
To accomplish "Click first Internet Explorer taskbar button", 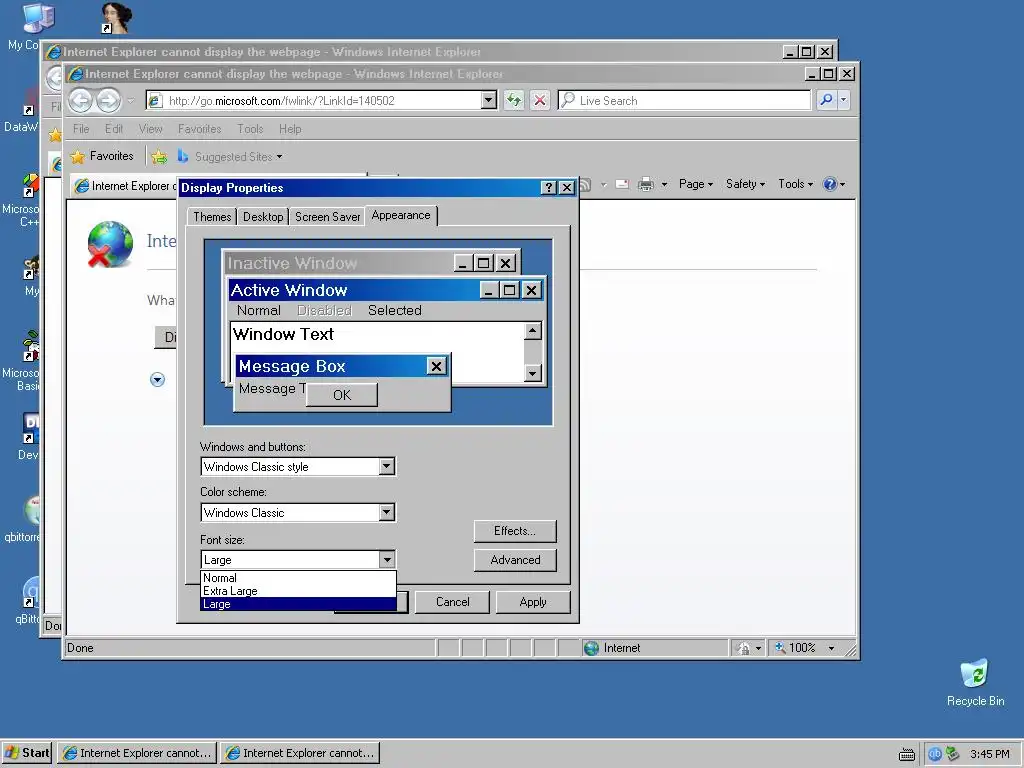I will tap(137, 753).
